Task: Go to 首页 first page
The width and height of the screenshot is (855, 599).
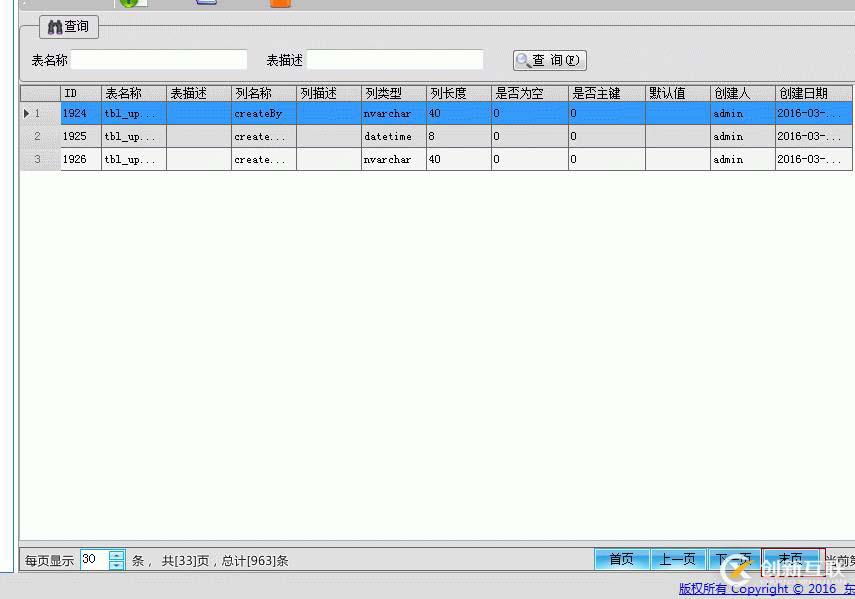Action: tap(621, 559)
